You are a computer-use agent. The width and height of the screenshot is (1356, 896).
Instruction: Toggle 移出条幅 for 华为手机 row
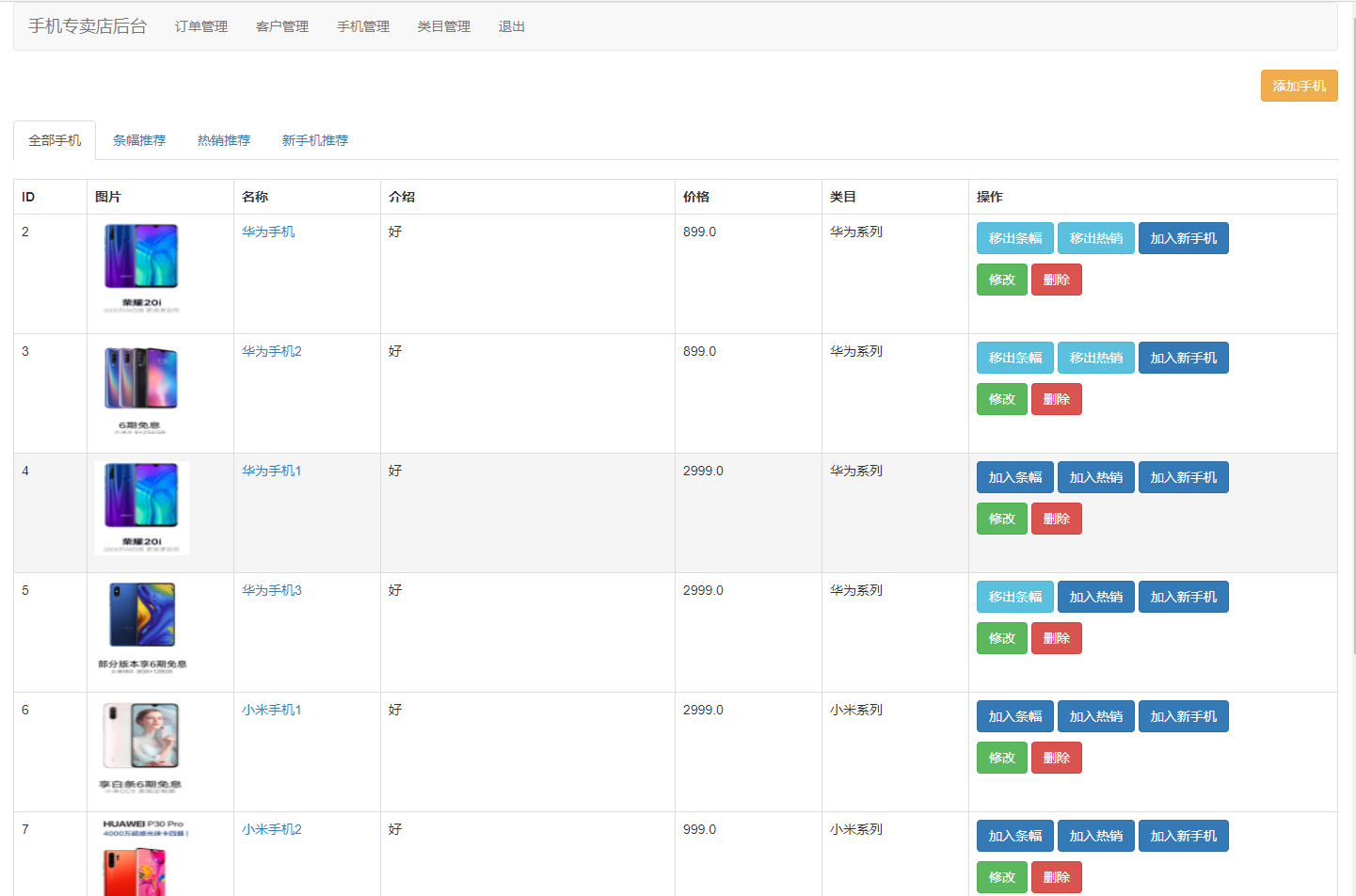1014,238
